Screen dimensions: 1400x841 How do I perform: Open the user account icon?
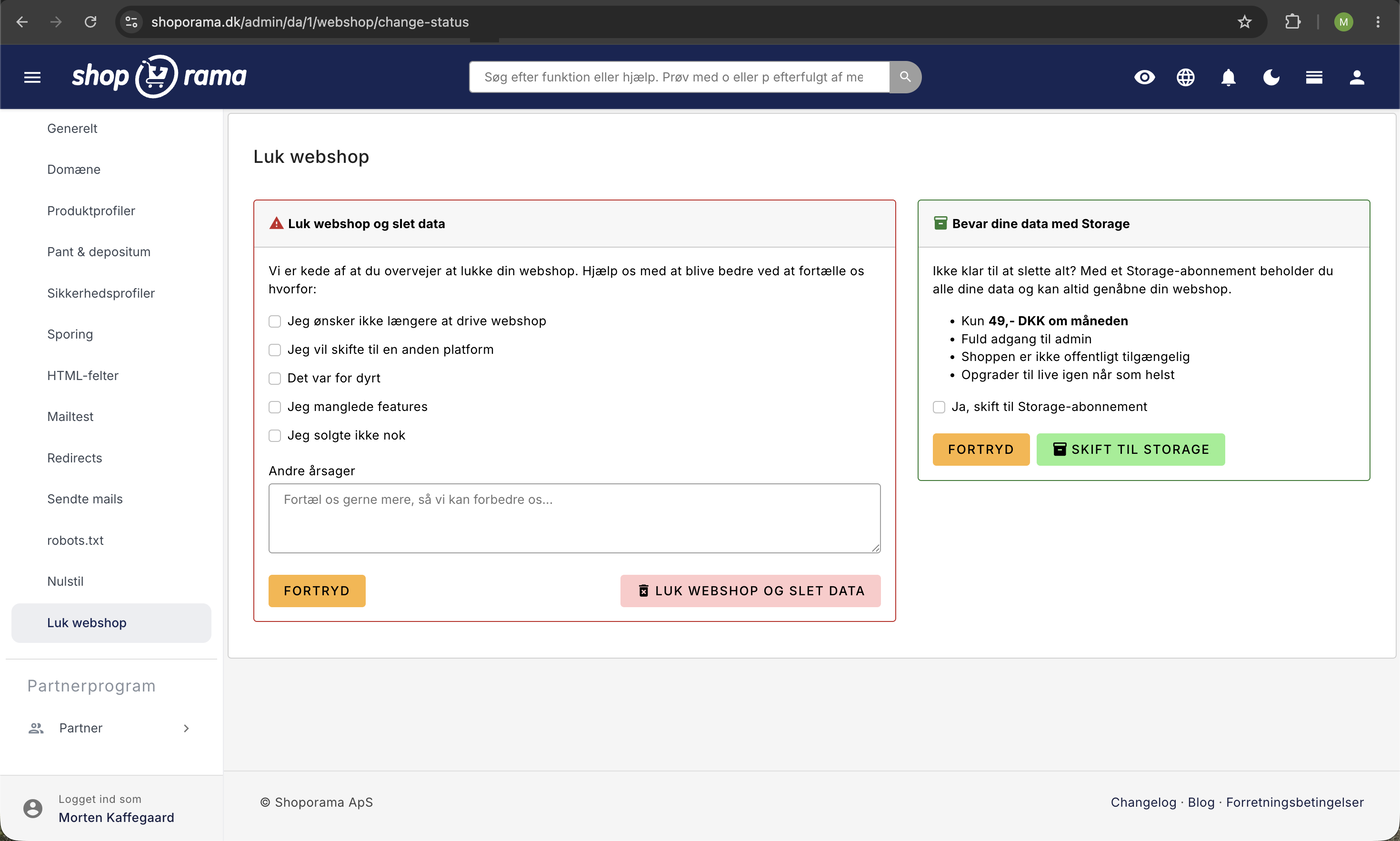coord(1357,77)
